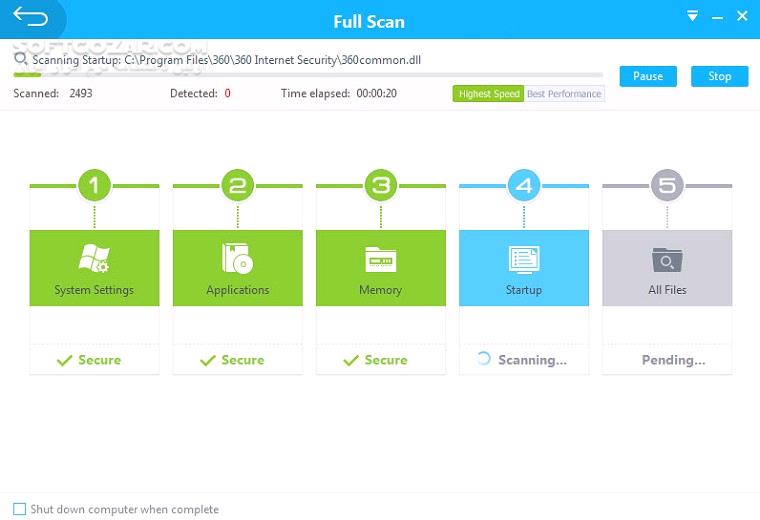Stop the full scan
This screenshot has width=760, height=520.
(x=720, y=77)
